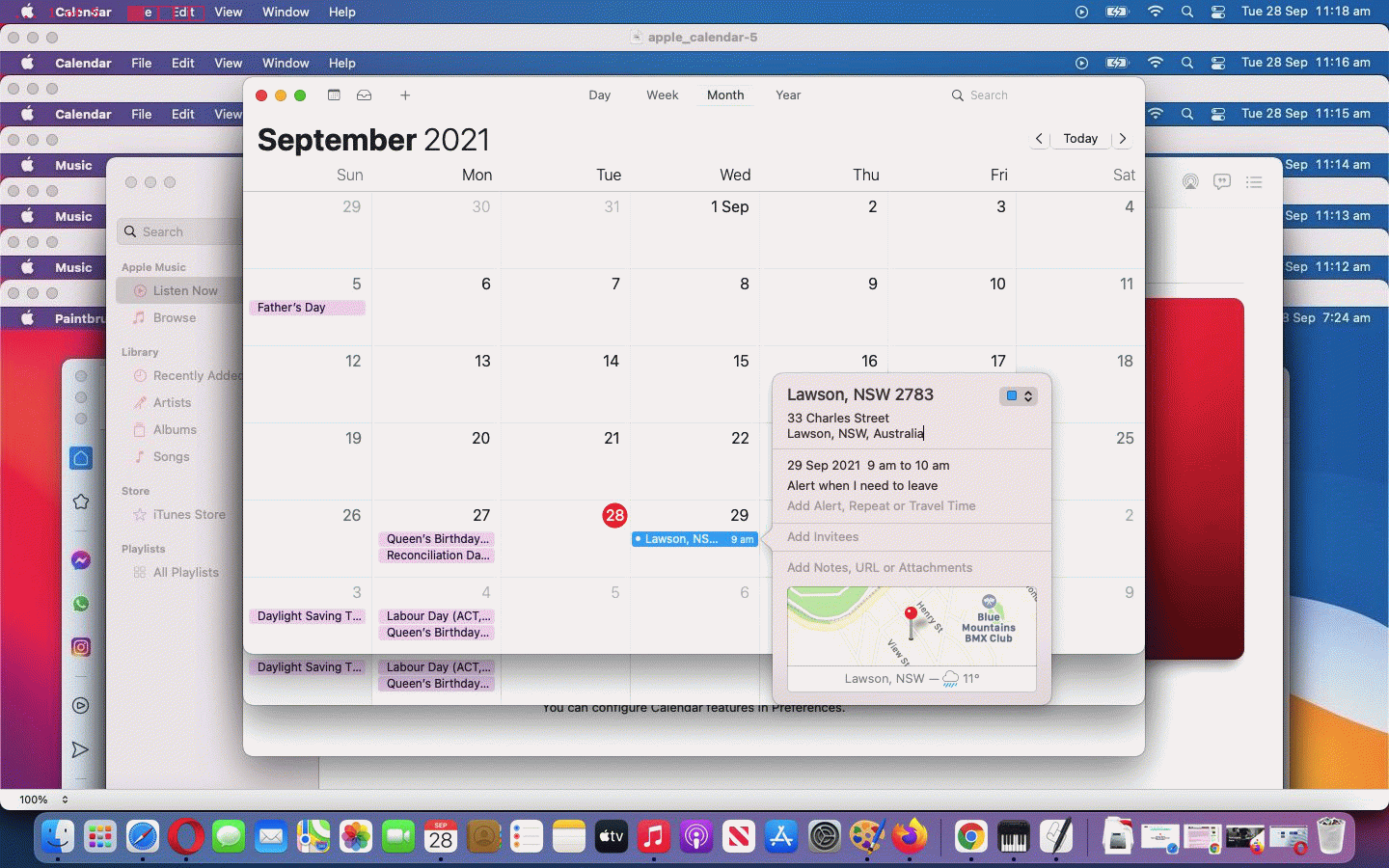This screenshot has width=1389, height=868.
Task: Click Add Invitees in event popover
Action: tap(823, 537)
